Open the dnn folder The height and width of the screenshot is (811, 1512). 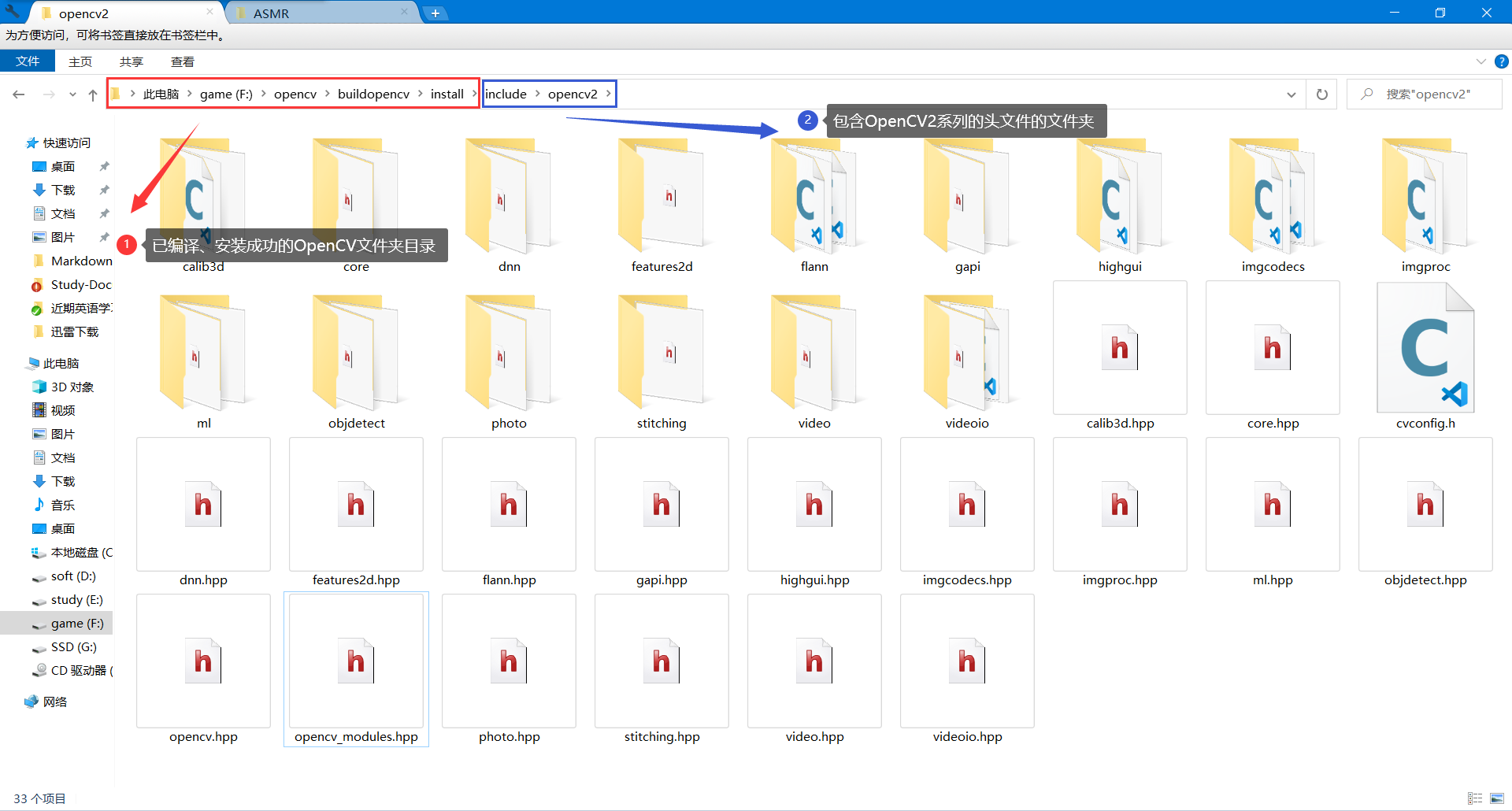[509, 205]
